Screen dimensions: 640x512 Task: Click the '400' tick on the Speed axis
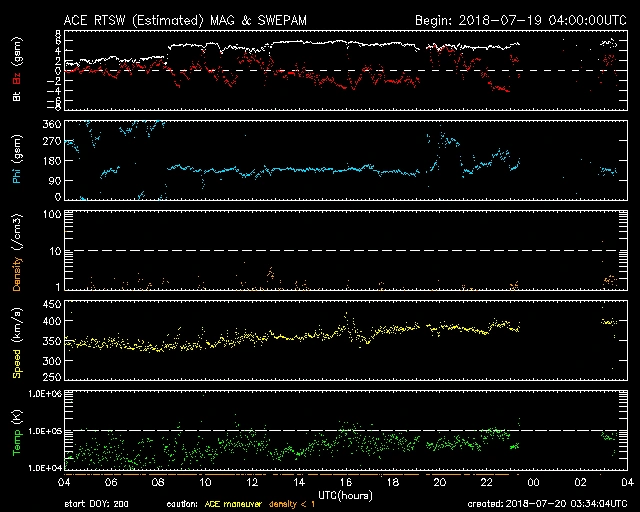coord(52,321)
